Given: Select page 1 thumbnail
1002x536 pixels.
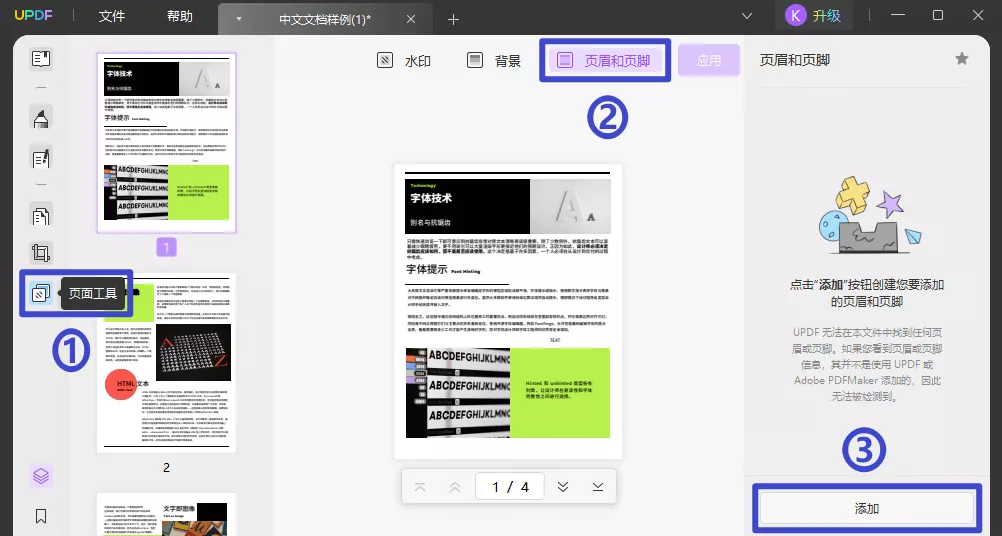Looking at the screenshot, I should (x=166, y=143).
